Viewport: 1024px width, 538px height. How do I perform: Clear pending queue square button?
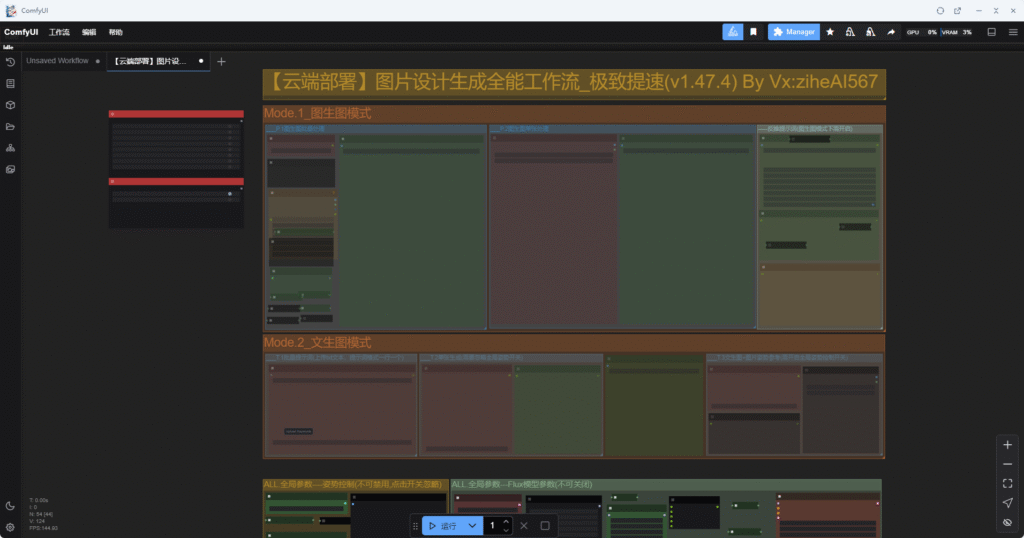[x=545, y=526]
